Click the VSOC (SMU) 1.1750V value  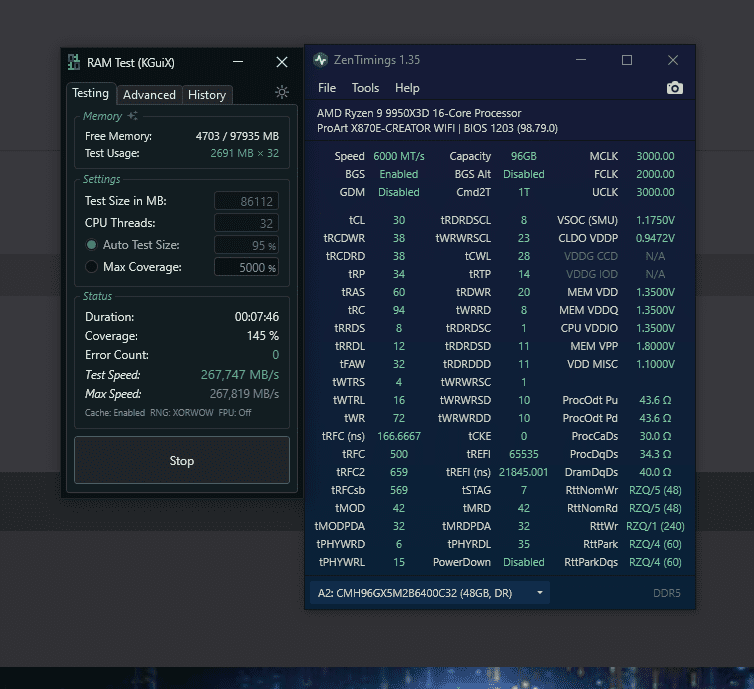[x=655, y=220]
